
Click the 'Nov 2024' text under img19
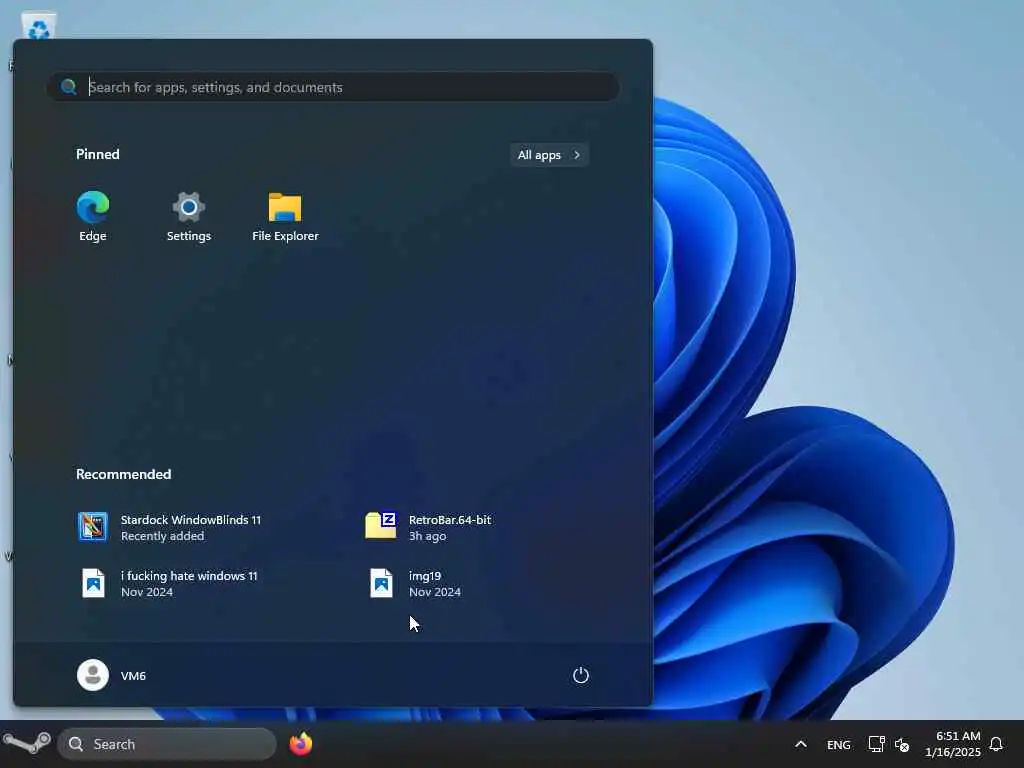tap(435, 592)
